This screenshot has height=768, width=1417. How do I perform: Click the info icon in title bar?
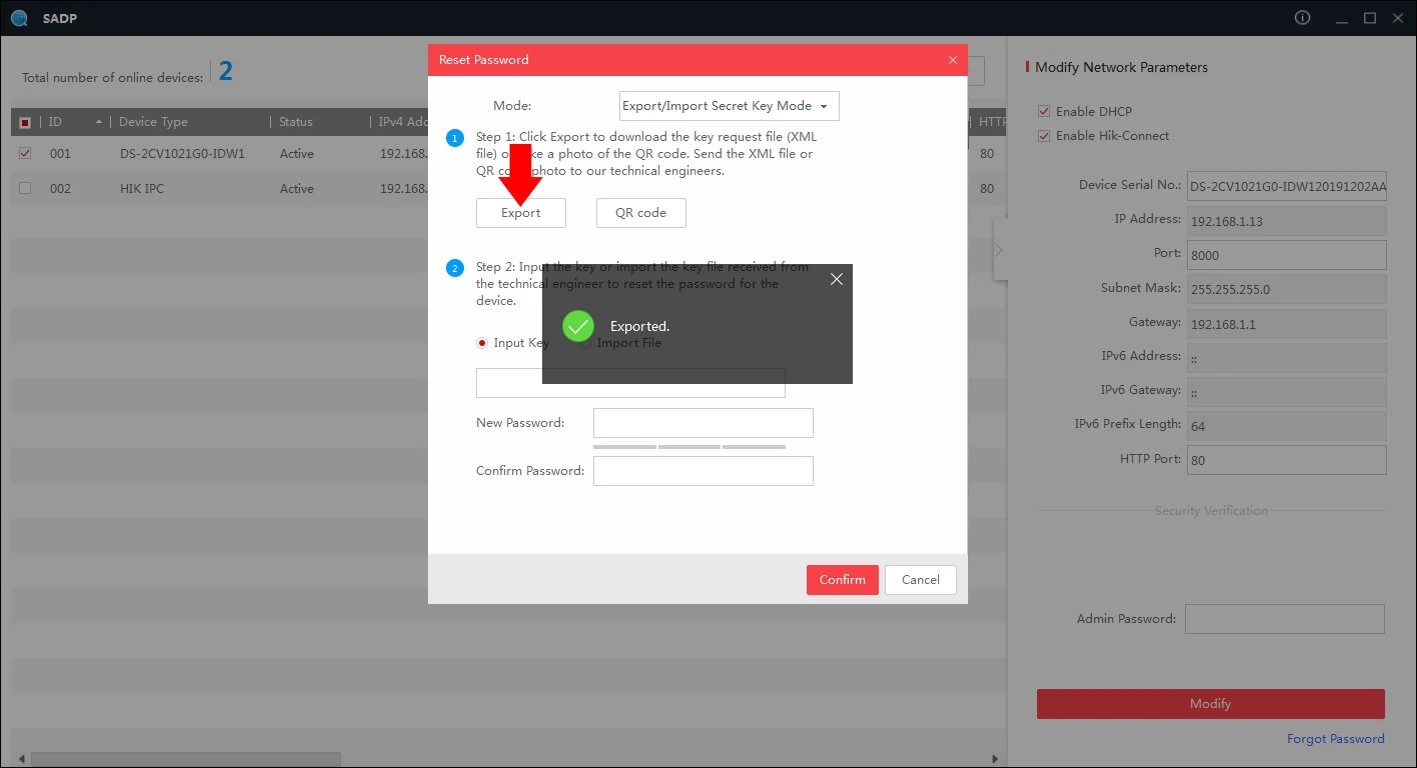1302,18
